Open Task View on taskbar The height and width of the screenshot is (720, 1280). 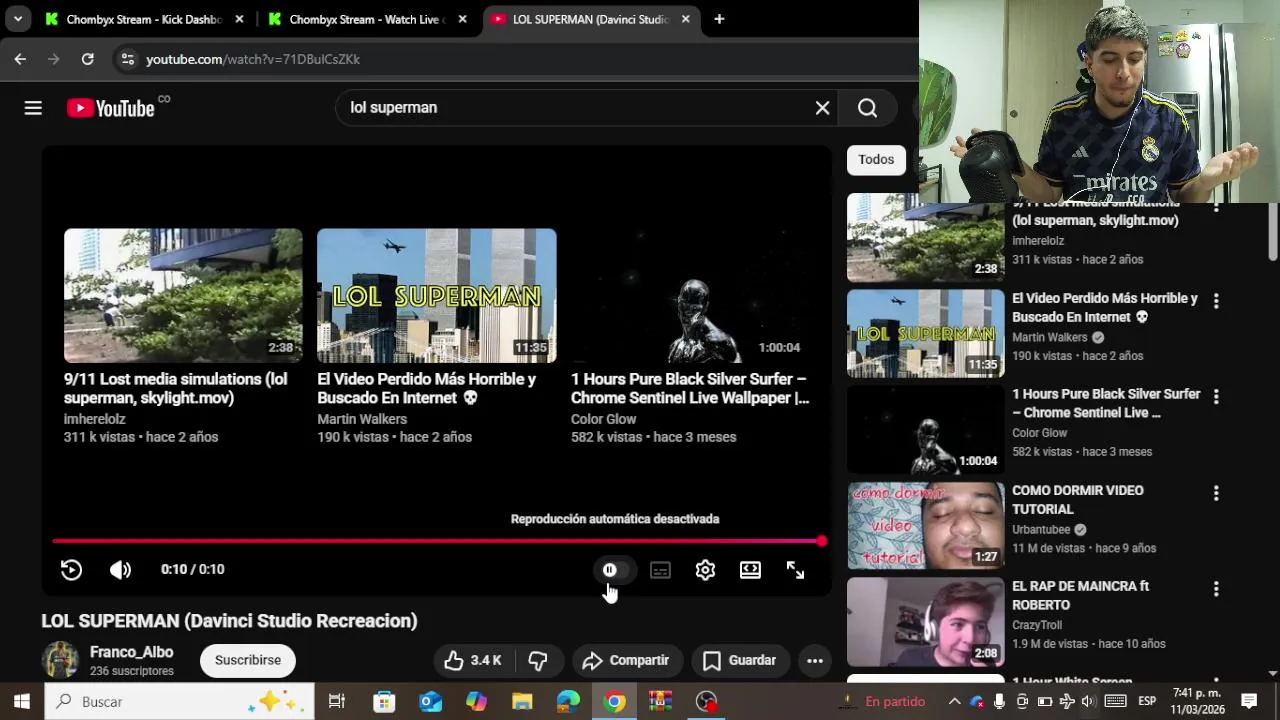click(x=337, y=702)
